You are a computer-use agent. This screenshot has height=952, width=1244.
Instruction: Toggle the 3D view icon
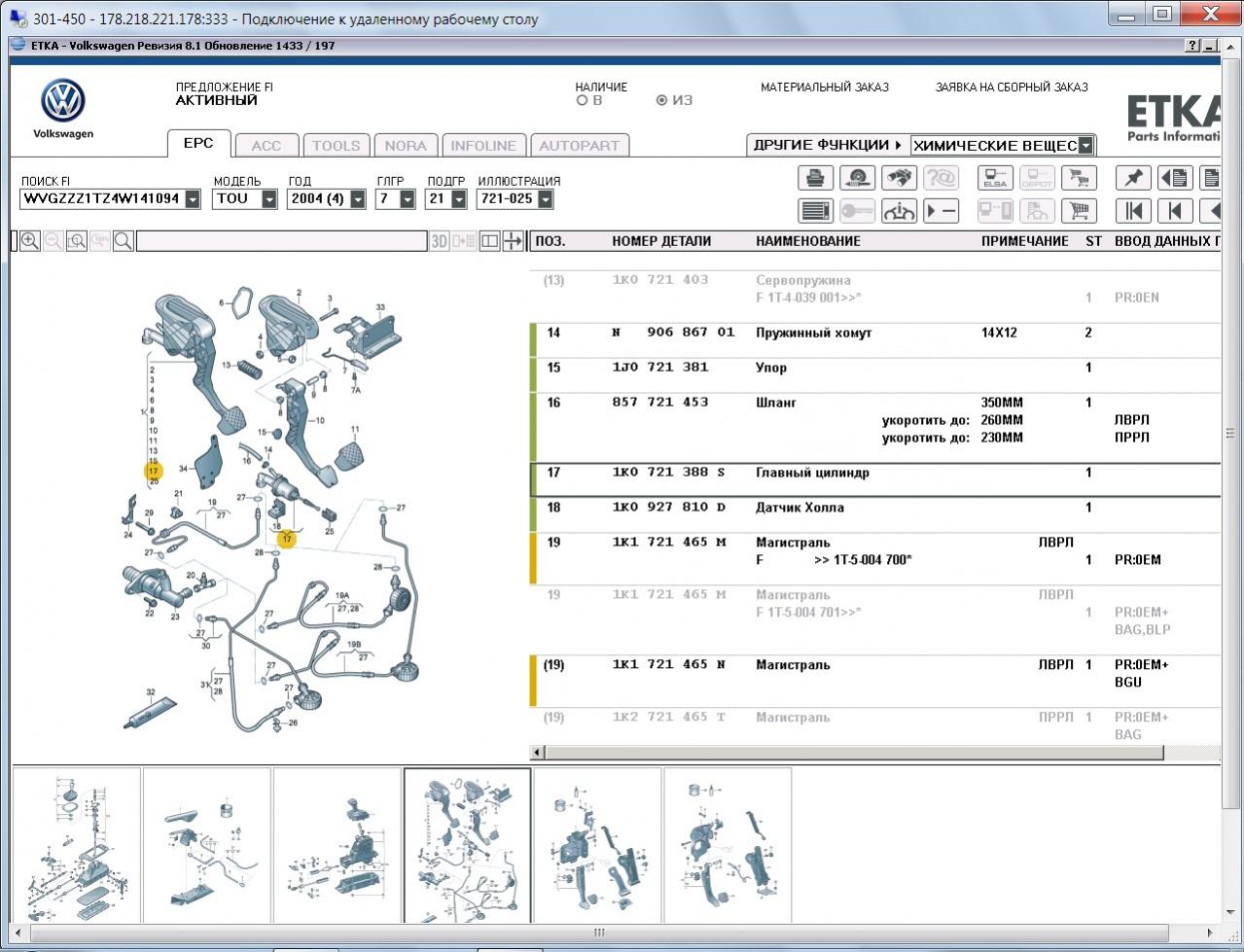(440, 241)
